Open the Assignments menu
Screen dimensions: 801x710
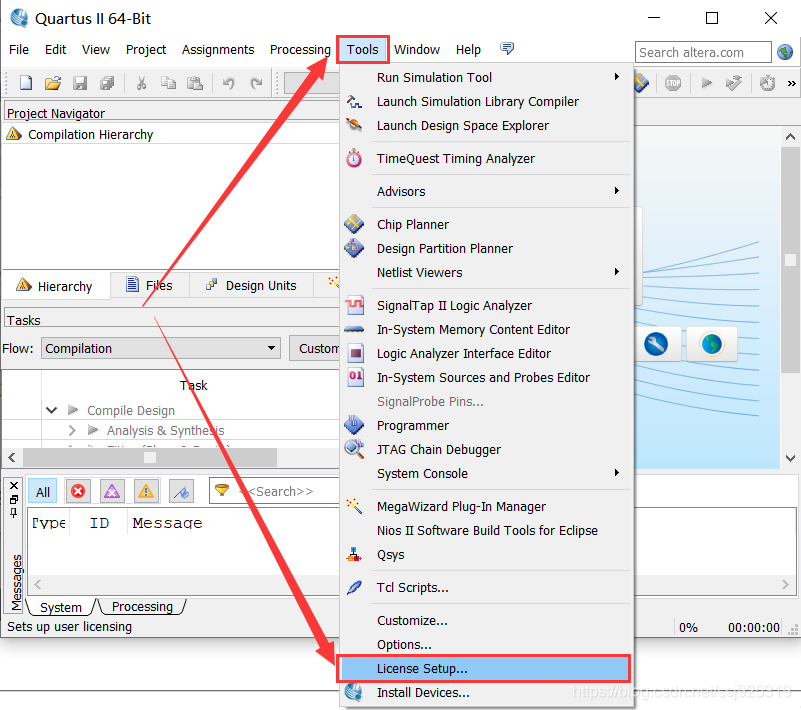218,50
